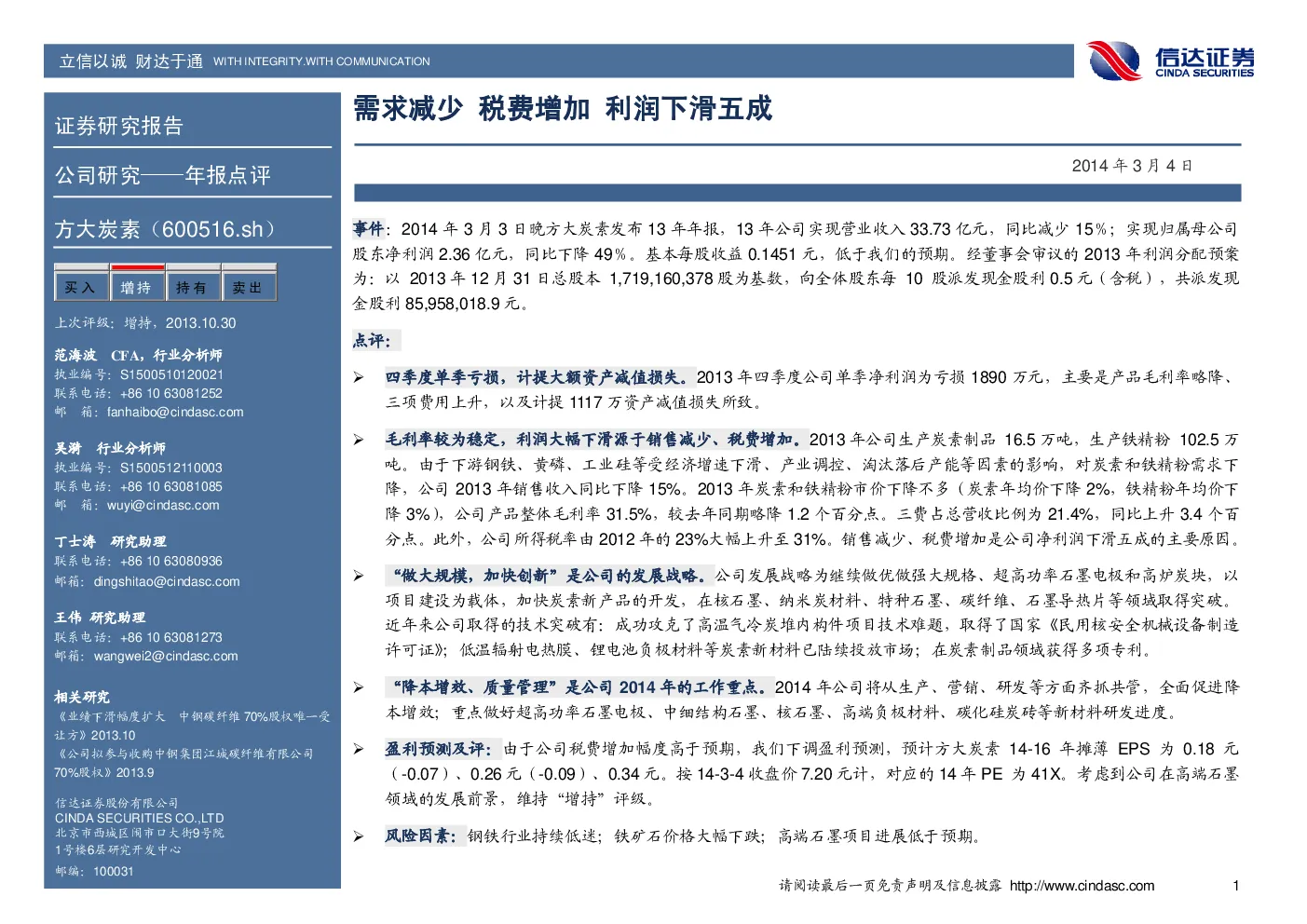The height and width of the screenshot is (924, 1307).
Task: Click assistant name 王伟 研究助理
Action: coord(100,618)
